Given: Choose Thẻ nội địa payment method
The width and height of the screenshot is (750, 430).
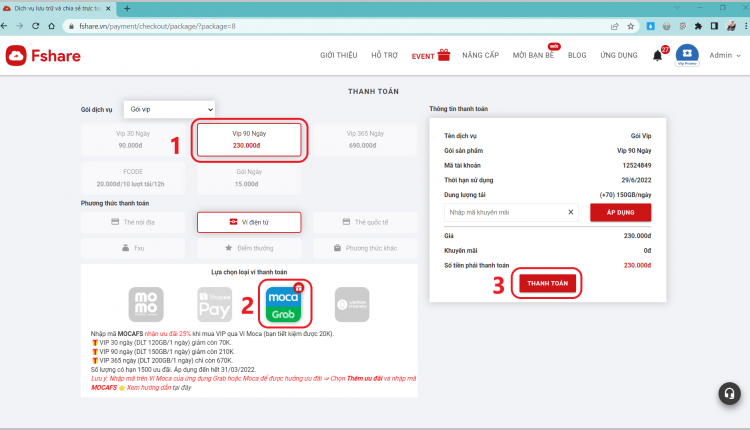Looking at the screenshot, I should 133,222.
